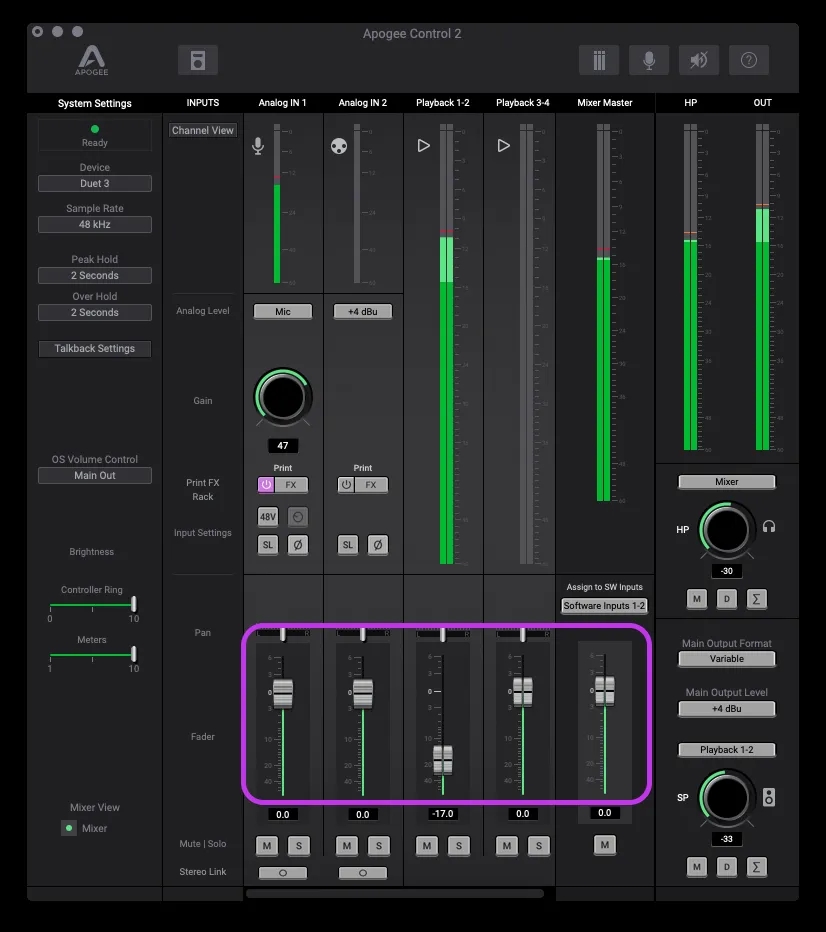Screen dimensions: 826x932
Task: Toggle Stereo Link under Analog IN 2
Action: pyautogui.click(x=362, y=873)
